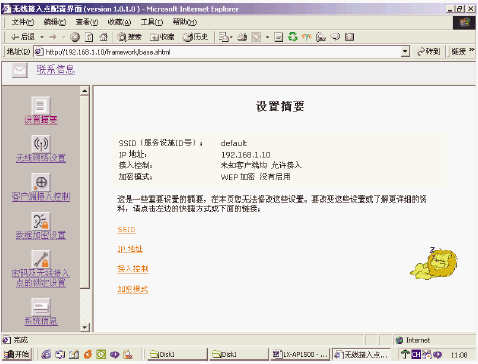Image resolution: width=478 pixels, height=364 pixels.
Task: Open the 系统信息 sidebar link
Action: [x=41, y=321]
